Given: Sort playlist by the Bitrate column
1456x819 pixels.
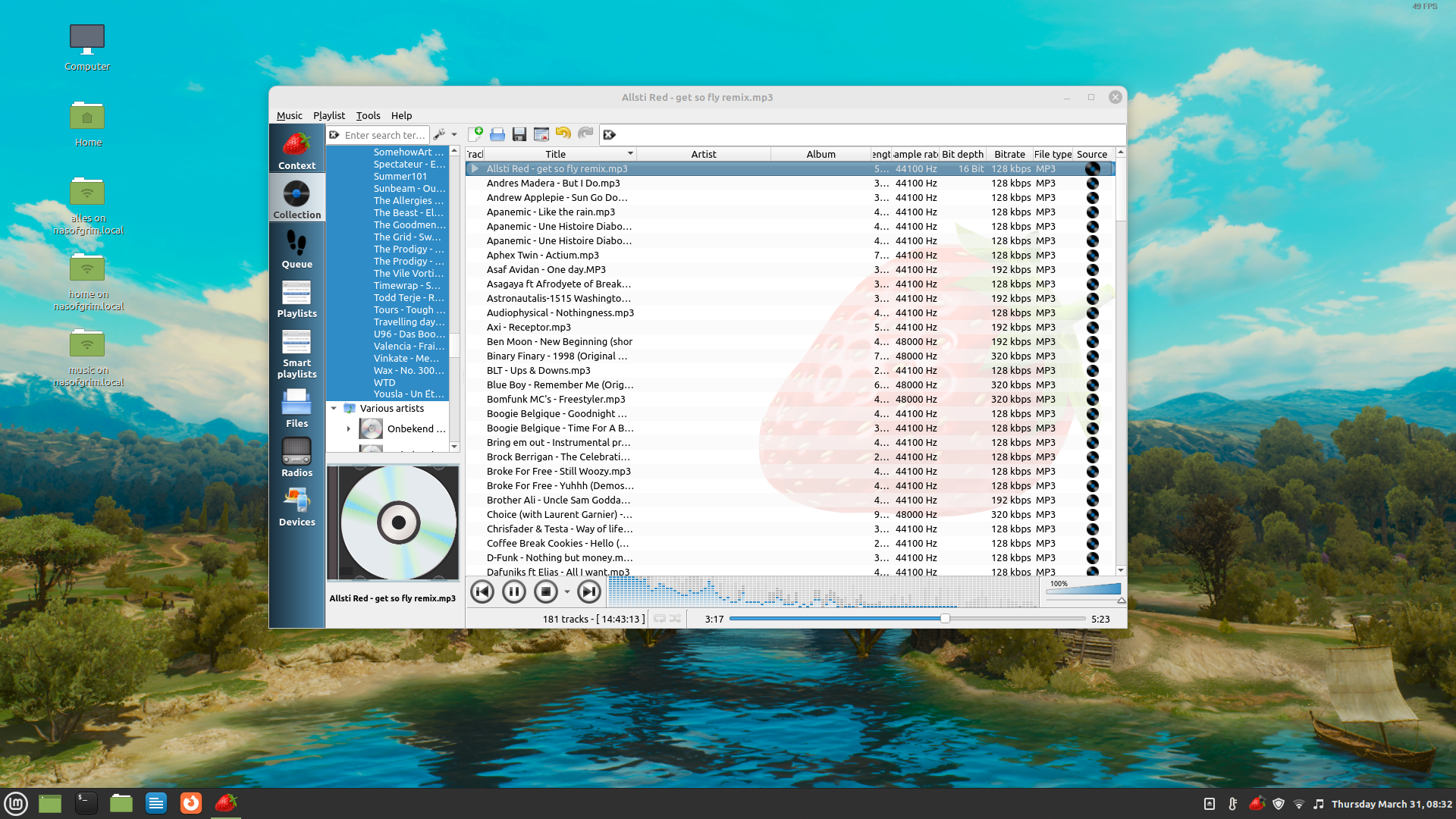Looking at the screenshot, I should click(x=1009, y=154).
